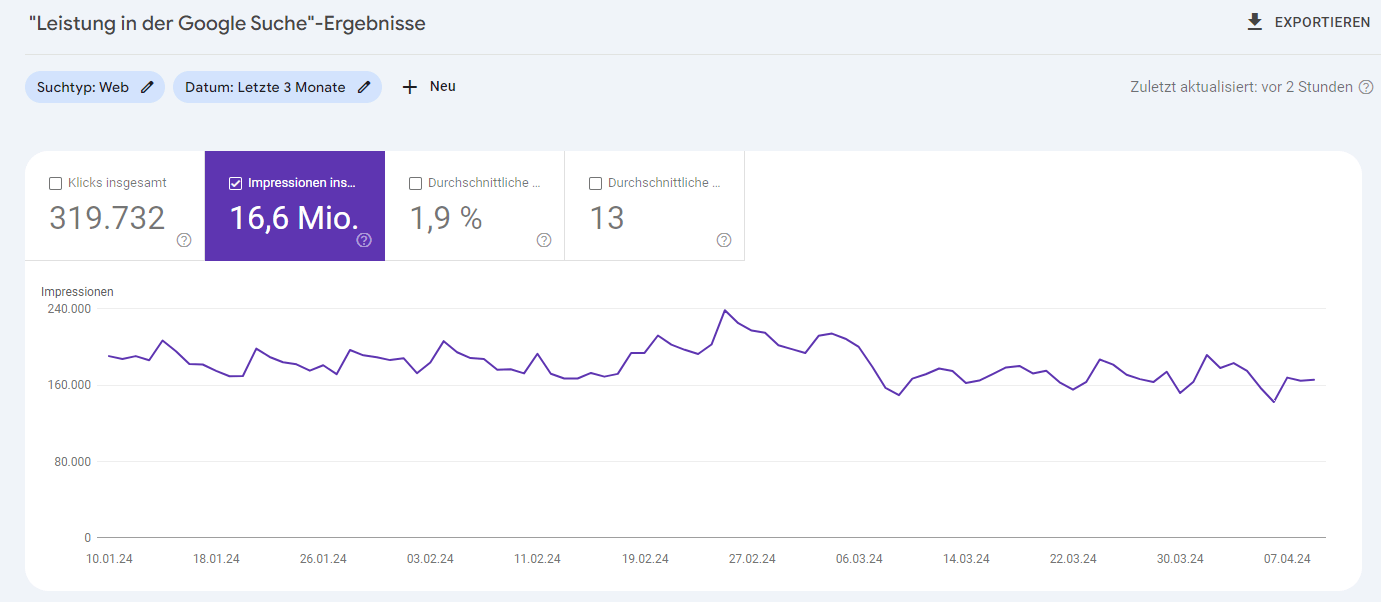Enable the Durchschnittliche Position checkbox

click(x=595, y=182)
